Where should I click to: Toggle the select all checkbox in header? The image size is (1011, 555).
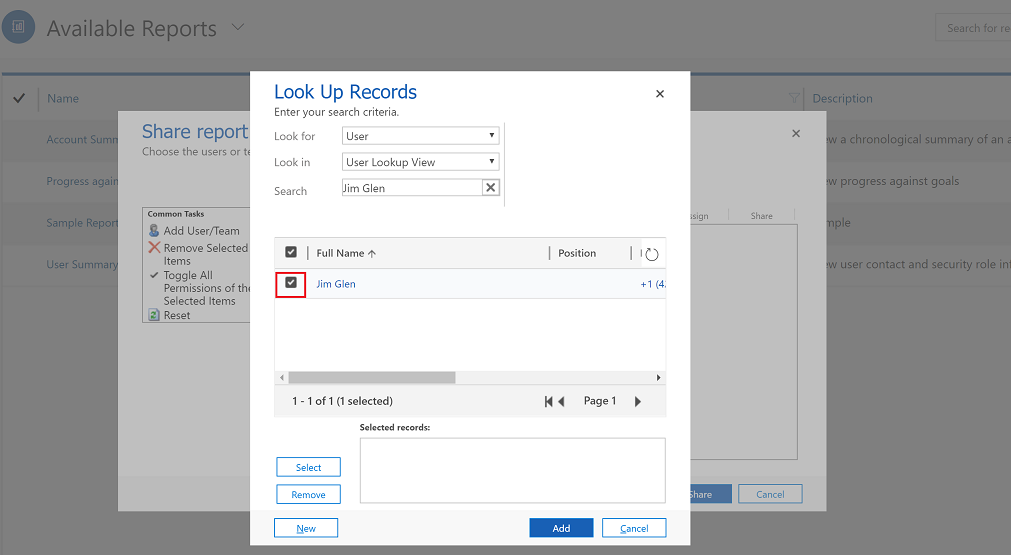[x=291, y=253]
